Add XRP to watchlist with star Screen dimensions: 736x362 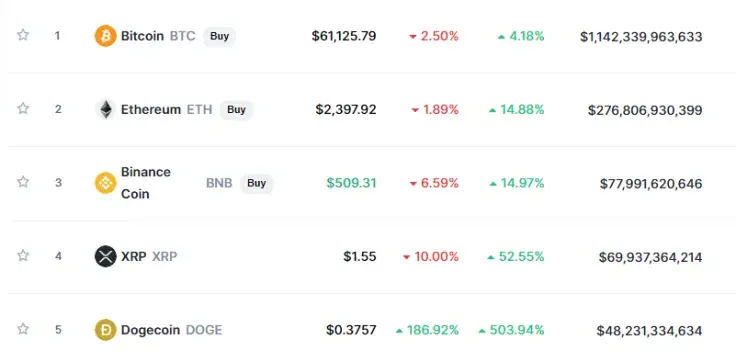click(x=23, y=255)
